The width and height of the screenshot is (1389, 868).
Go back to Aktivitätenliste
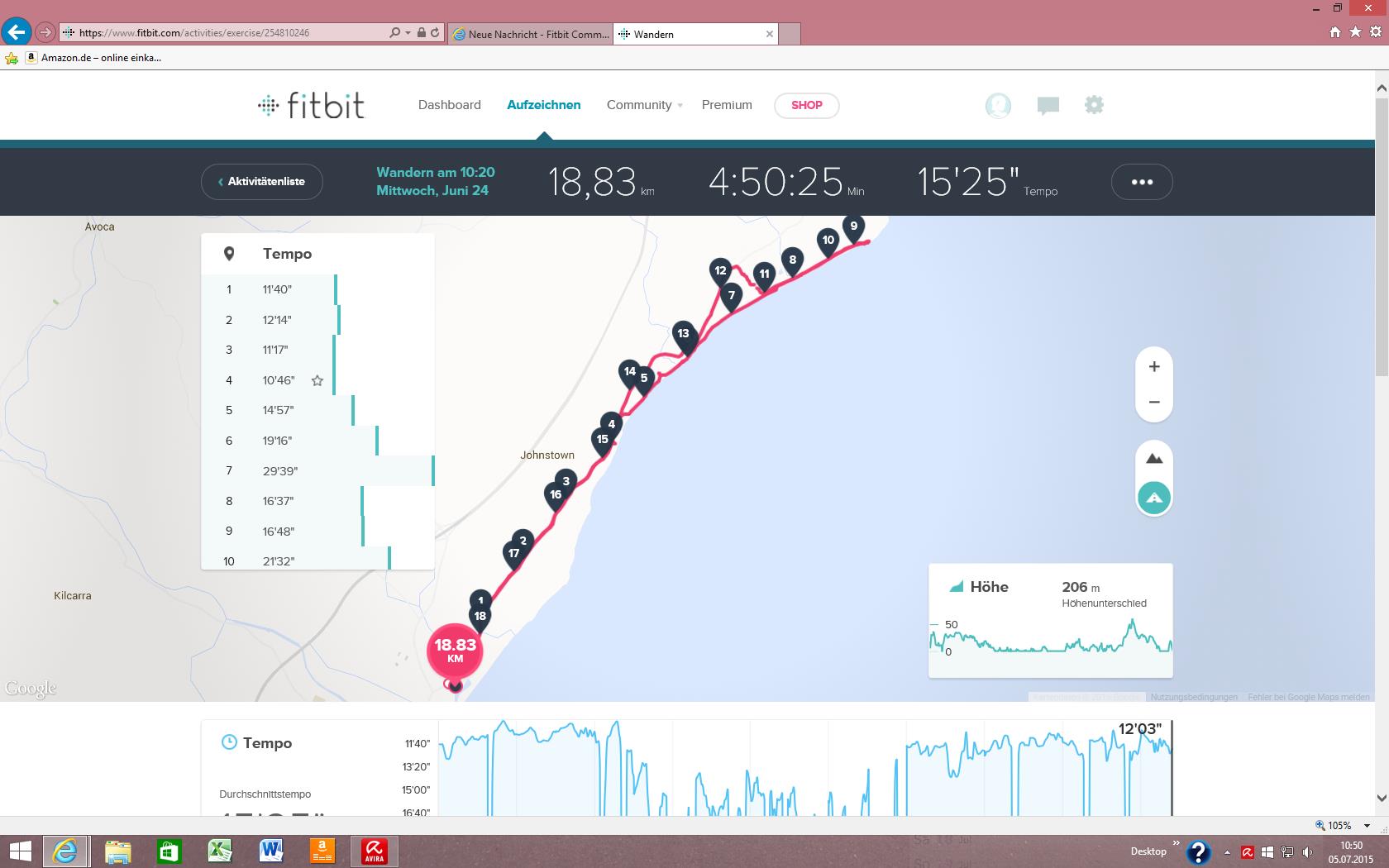click(x=261, y=182)
